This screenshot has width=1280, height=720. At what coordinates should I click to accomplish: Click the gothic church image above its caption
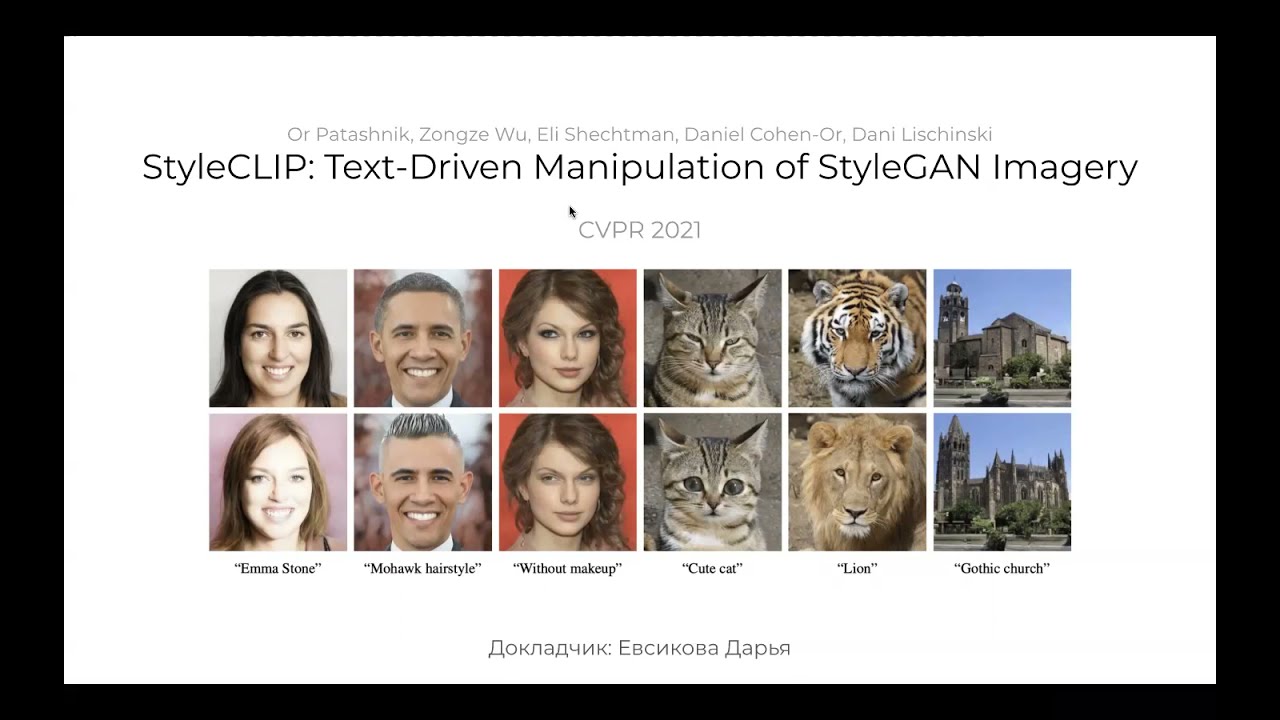click(x=1002, y=482)
